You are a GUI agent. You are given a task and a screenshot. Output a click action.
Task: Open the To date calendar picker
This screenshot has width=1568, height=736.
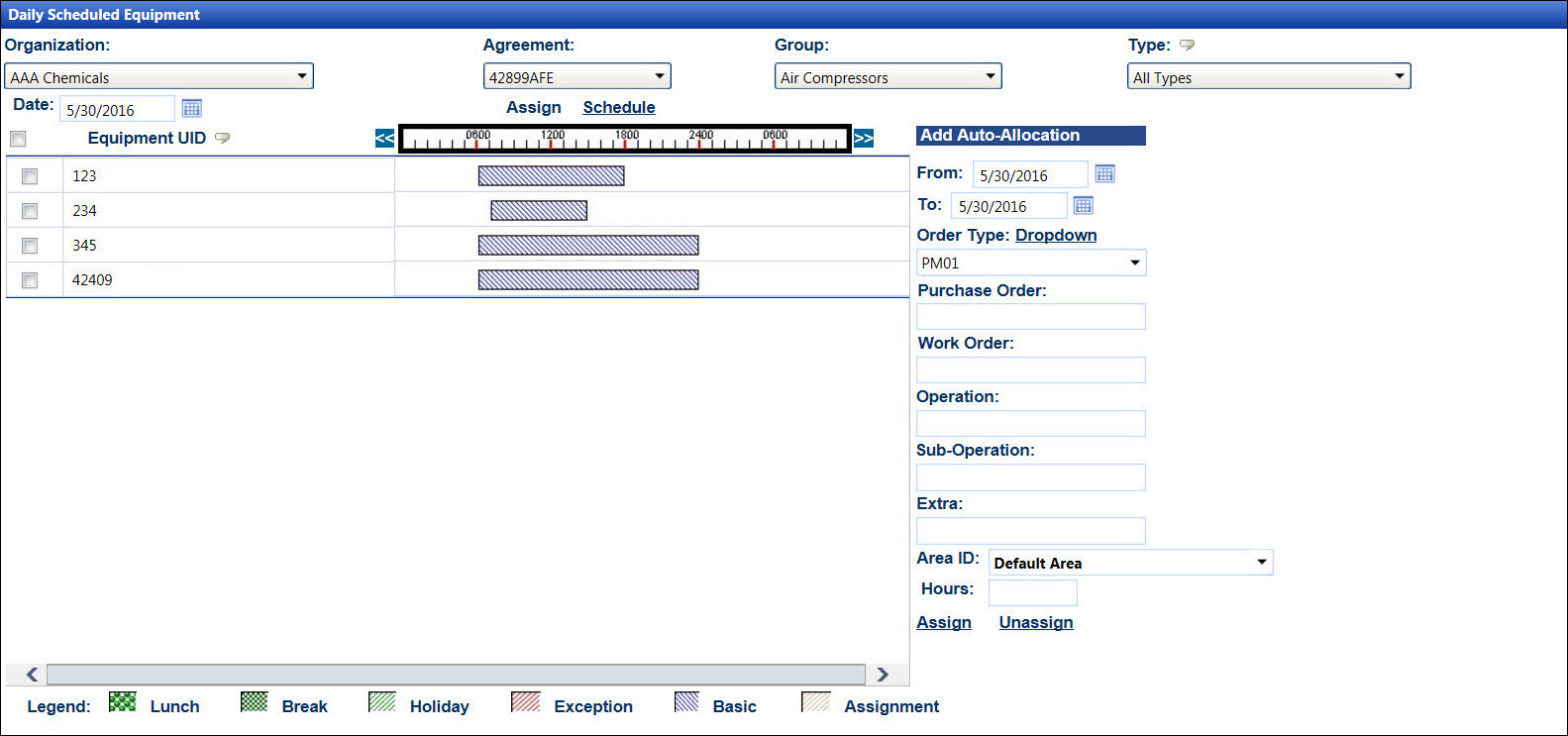1083,205
